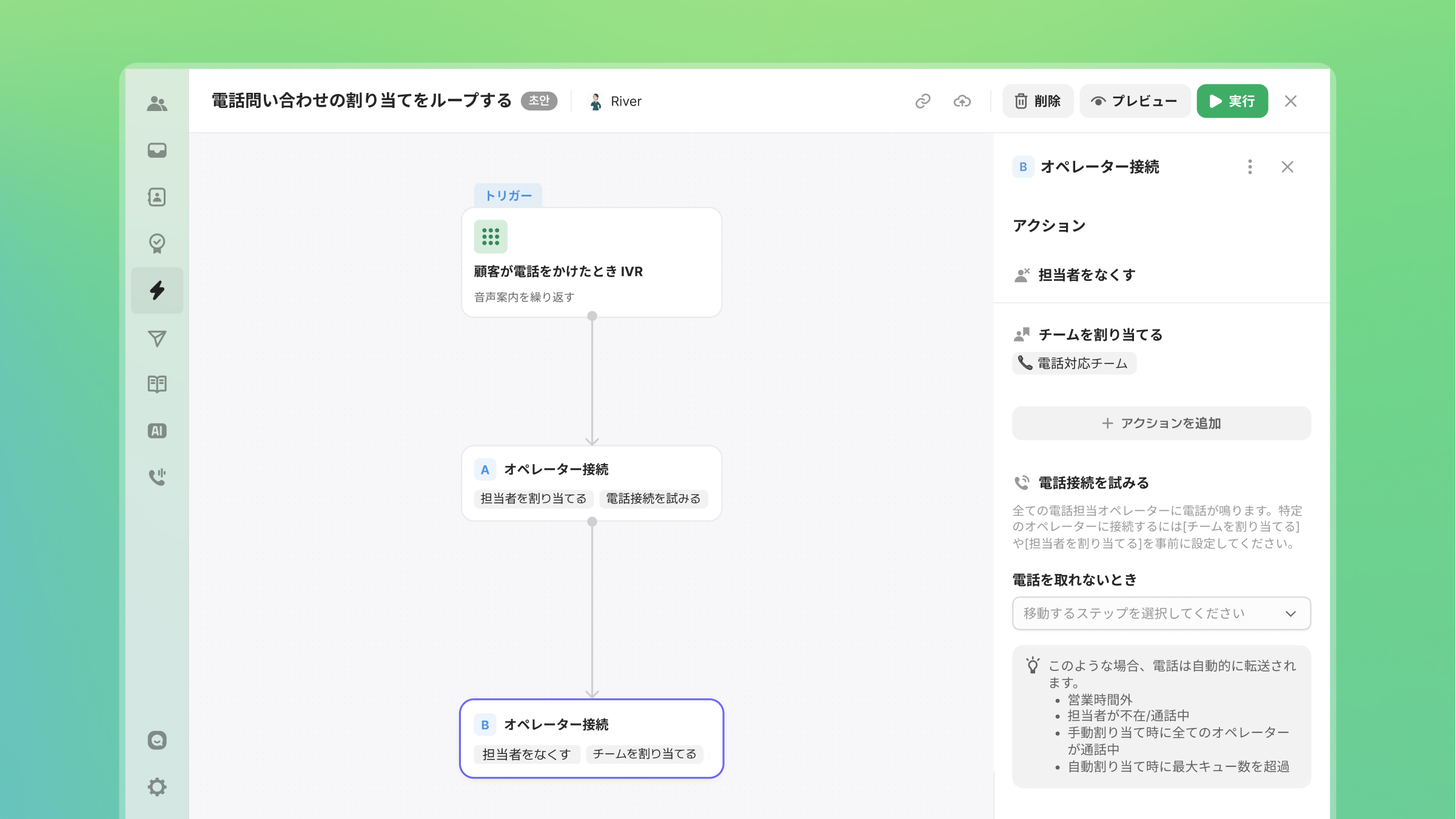
Task: Open the workflow lightning bolt icon
Action: point(157,290)
